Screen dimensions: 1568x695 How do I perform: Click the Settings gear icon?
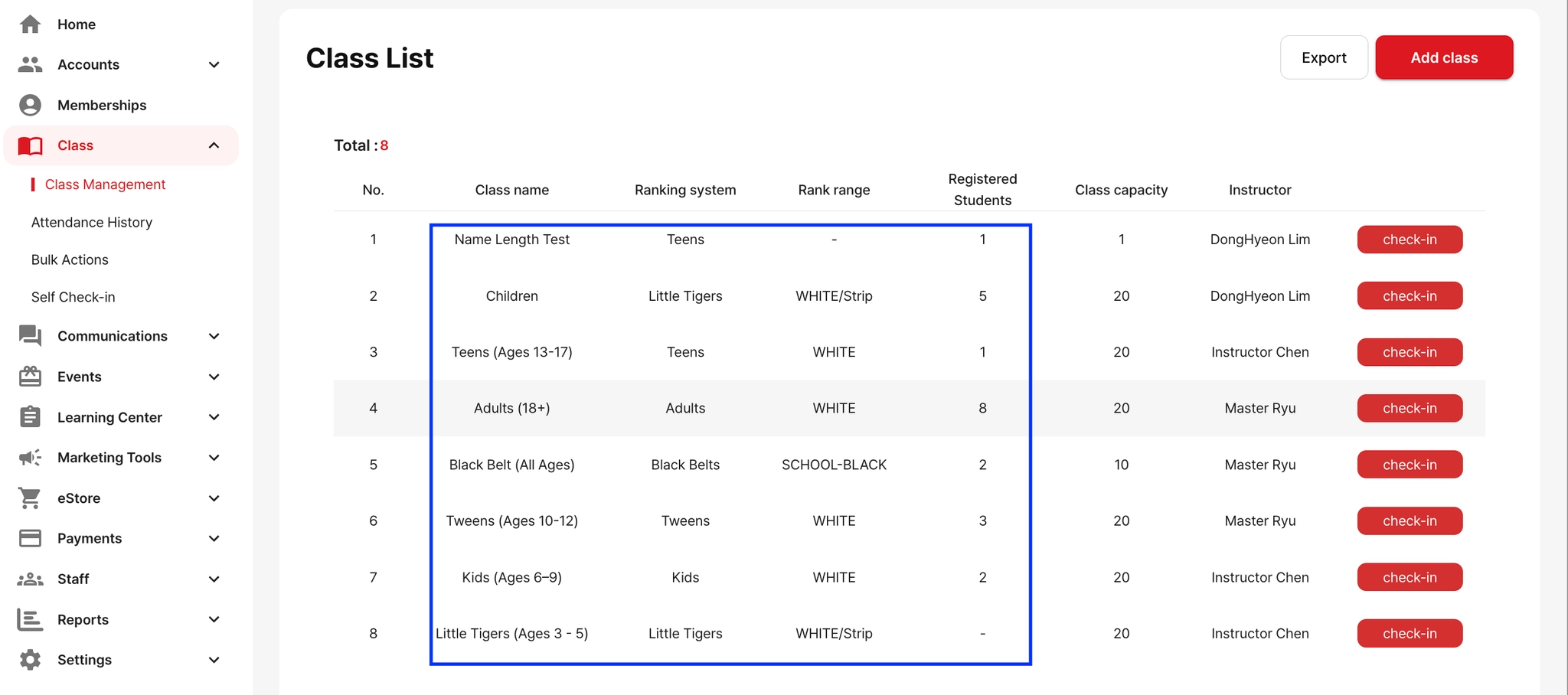pyautogui.click(x=30, y=660)
